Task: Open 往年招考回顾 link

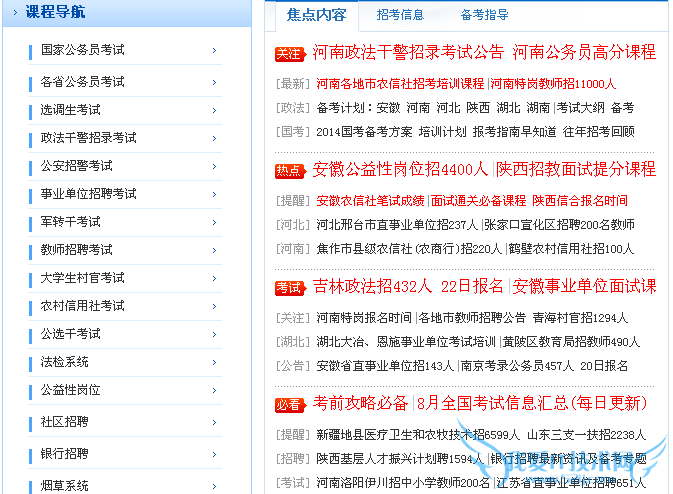Action: click(599, 132)
